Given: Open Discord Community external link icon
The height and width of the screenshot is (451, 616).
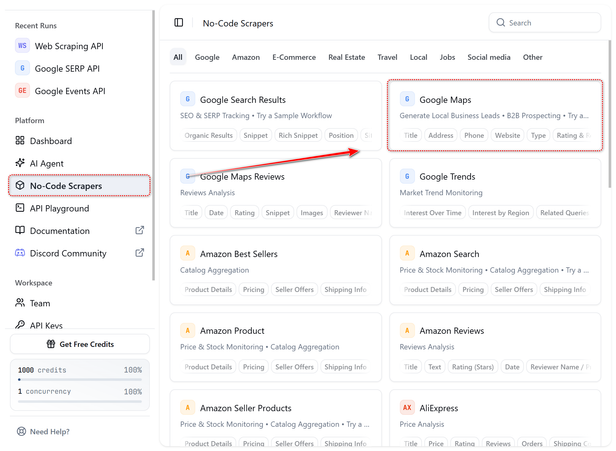Looking at the screenshot, I should pos(139,253).
